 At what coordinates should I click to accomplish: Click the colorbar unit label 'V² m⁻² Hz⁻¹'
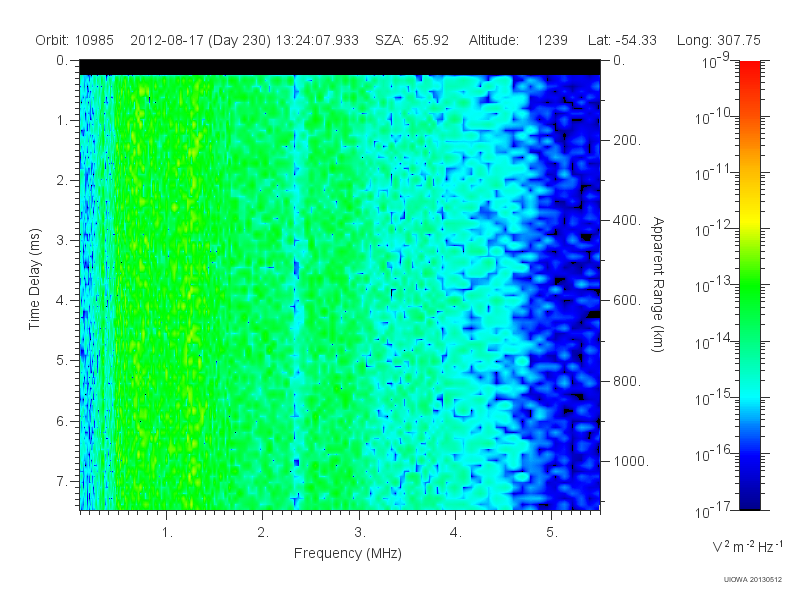tap(748, 546)
